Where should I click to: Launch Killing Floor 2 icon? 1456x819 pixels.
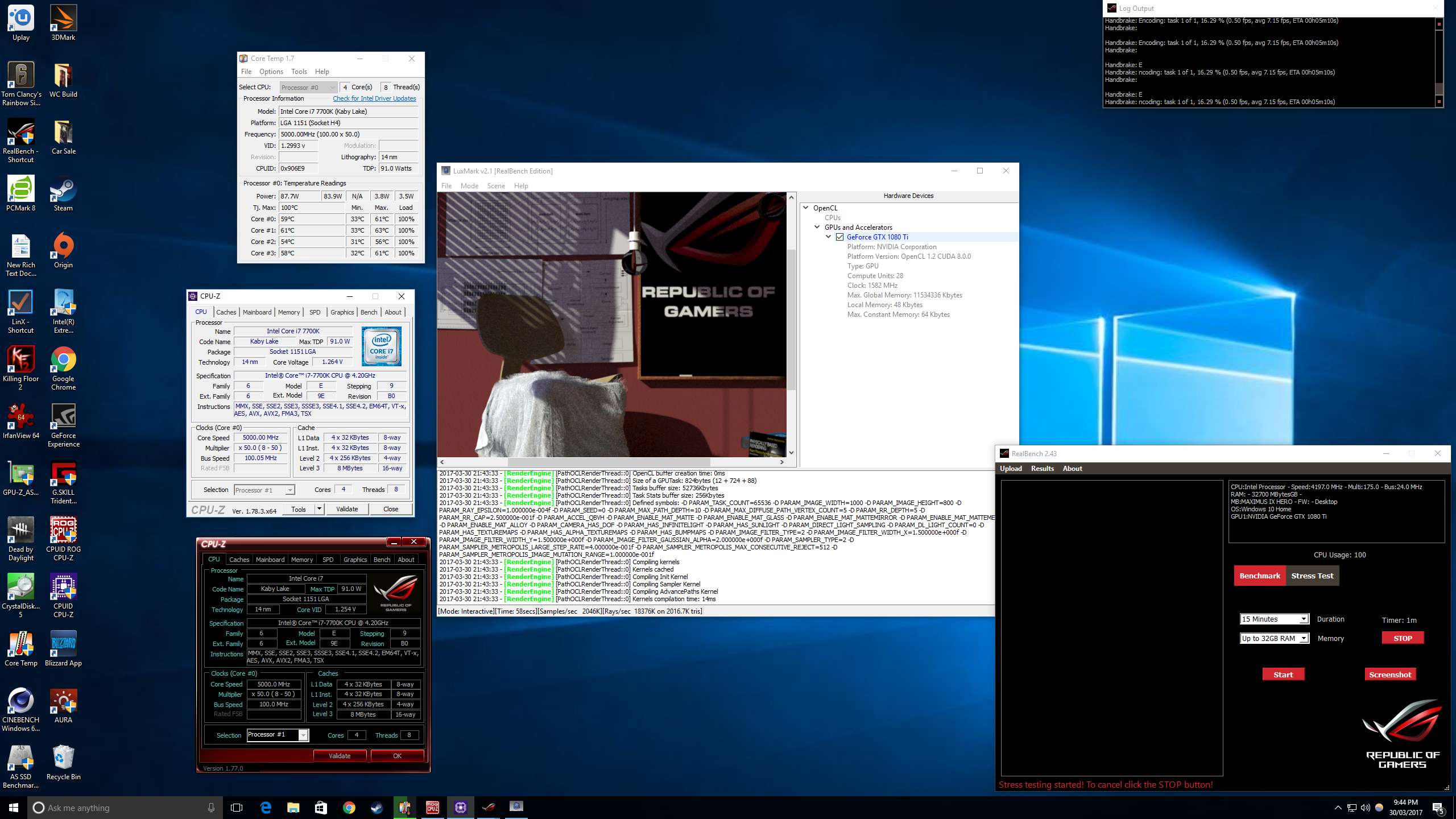point(21,368)
